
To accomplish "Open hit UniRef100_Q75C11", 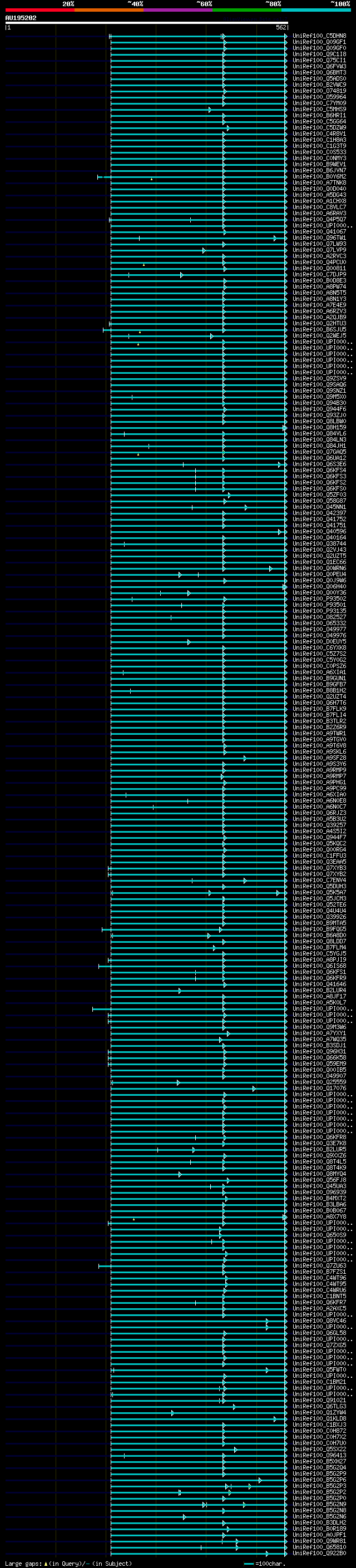I will (x=319, y=60).
